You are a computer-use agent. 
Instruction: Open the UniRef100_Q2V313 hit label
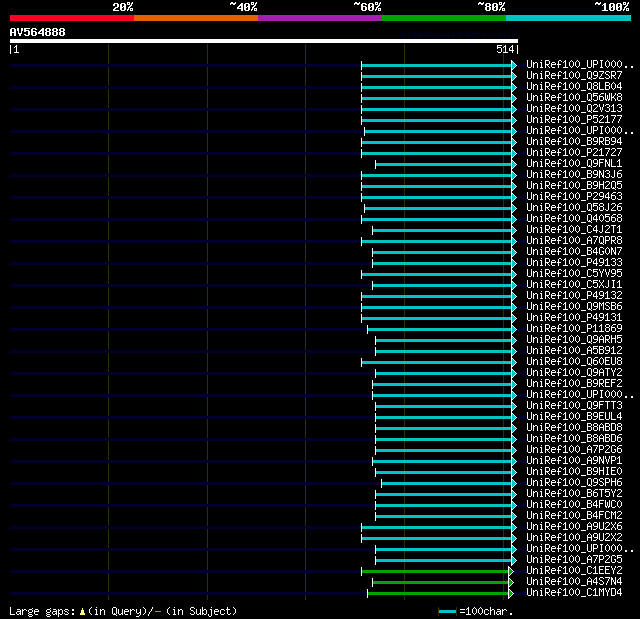(574, 109)
